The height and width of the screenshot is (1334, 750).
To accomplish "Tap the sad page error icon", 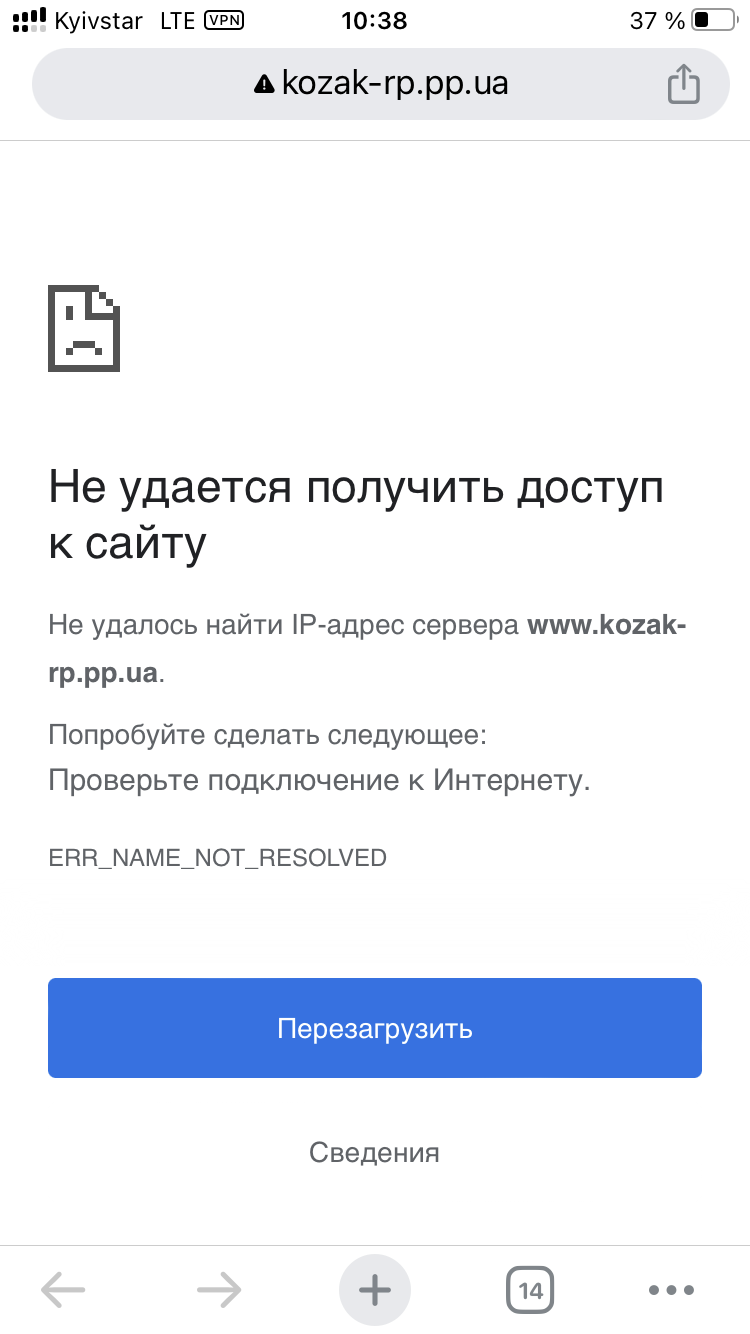I will coord(84,330).
